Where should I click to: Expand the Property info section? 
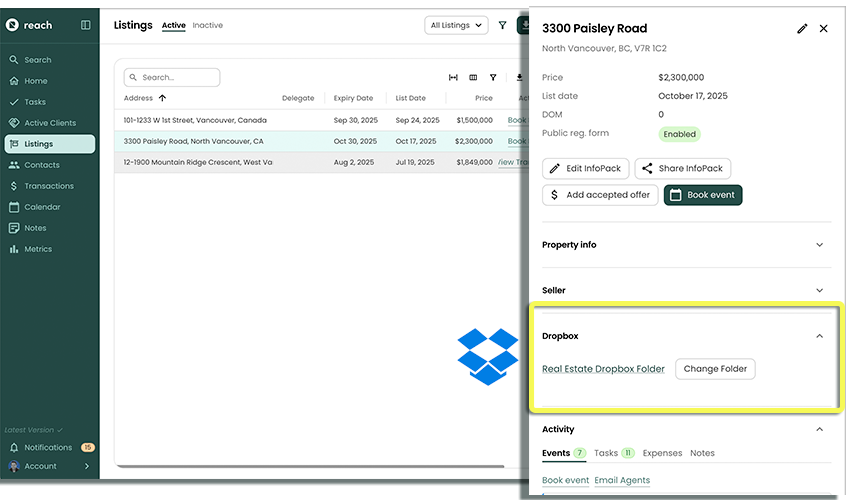point(819,245)
